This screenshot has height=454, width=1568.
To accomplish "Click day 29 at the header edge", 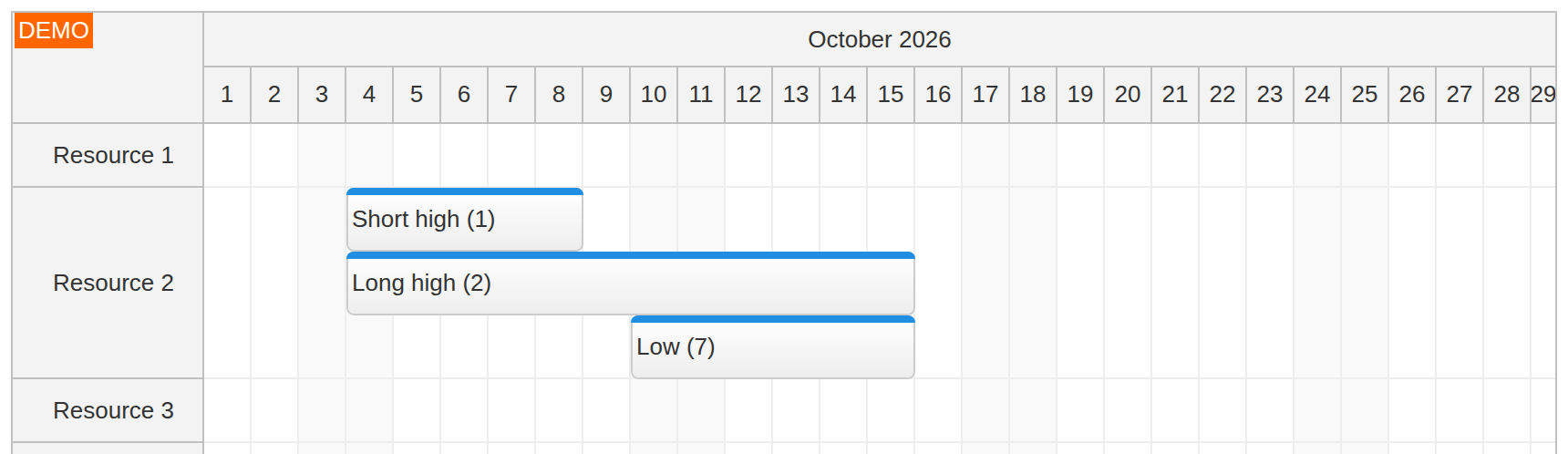I will [1543, 95].
